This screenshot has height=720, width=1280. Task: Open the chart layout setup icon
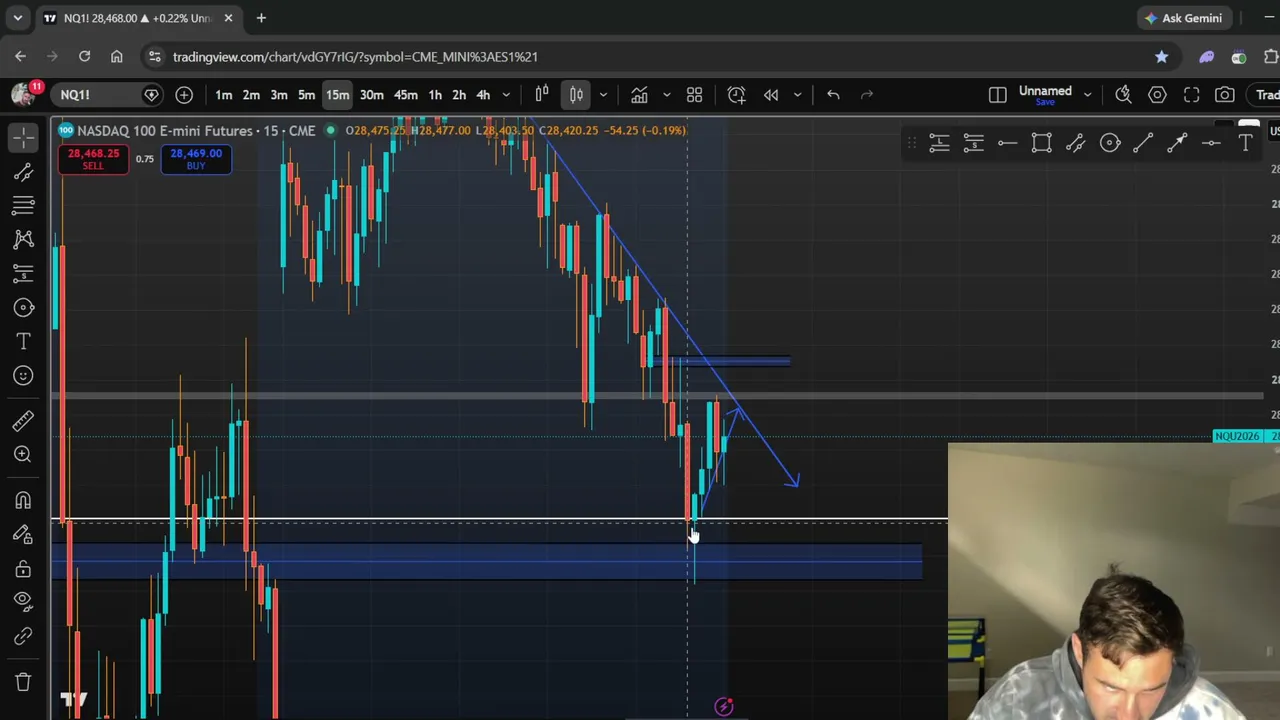tap(998, 95)
